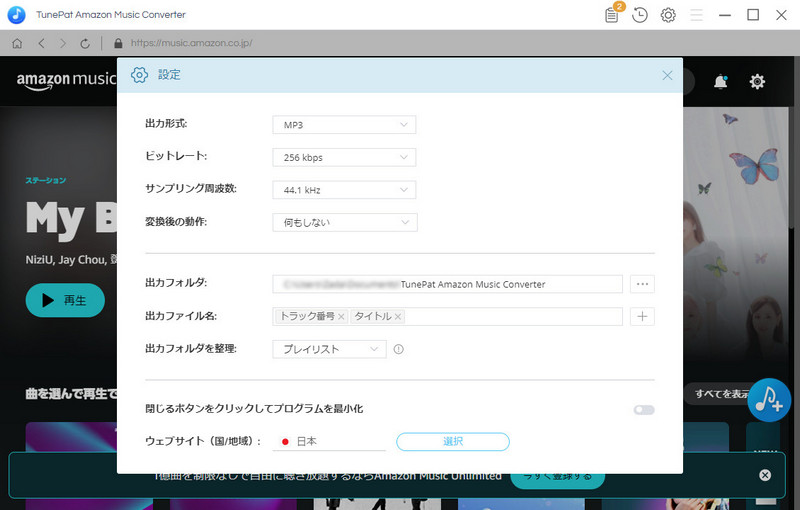Close the 設定 dialog

pos(667,75)
